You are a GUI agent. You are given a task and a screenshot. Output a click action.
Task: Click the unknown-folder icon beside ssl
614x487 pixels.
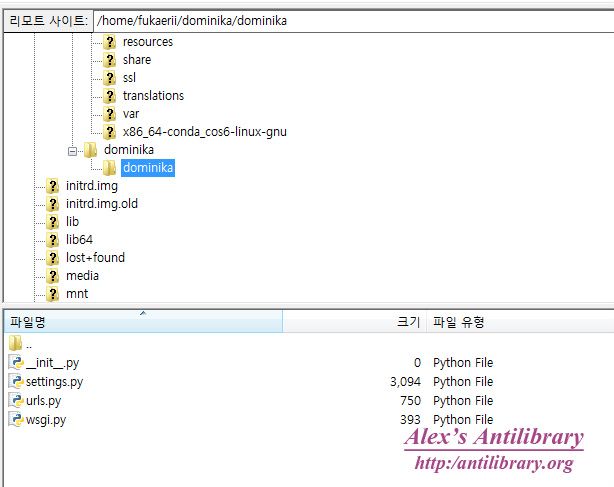click(x=110, y=78)
